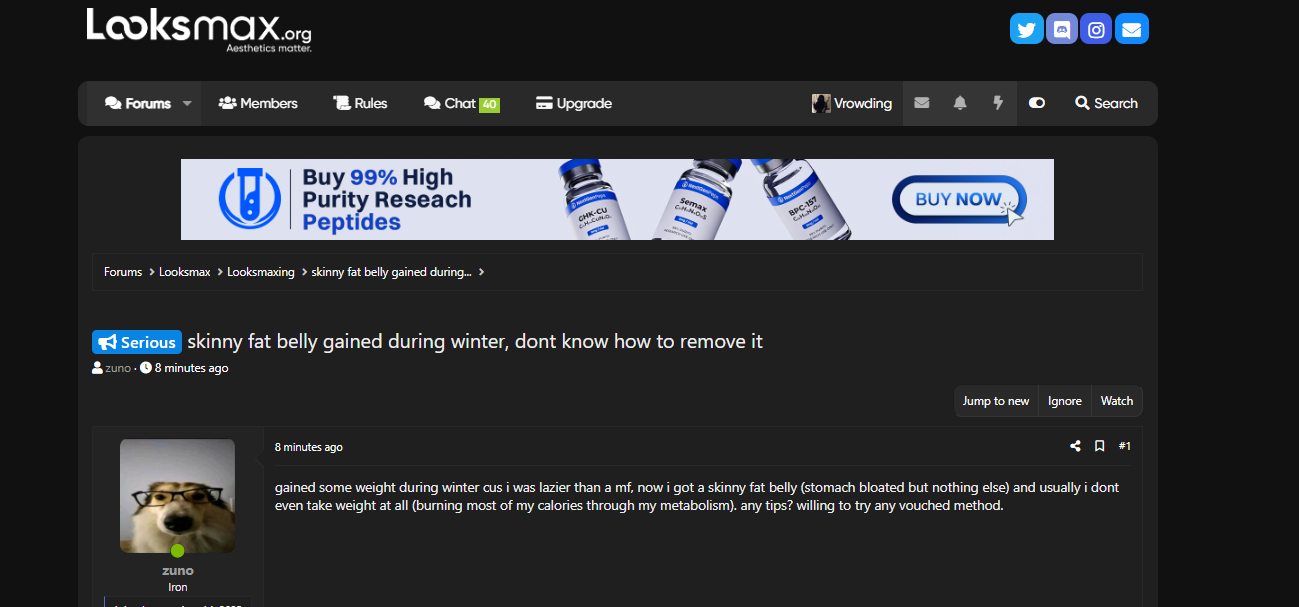The height and width of the screenshot is (607, 1299).
Task: Click the Ignore thread button
Action: tap(1065, 401)
